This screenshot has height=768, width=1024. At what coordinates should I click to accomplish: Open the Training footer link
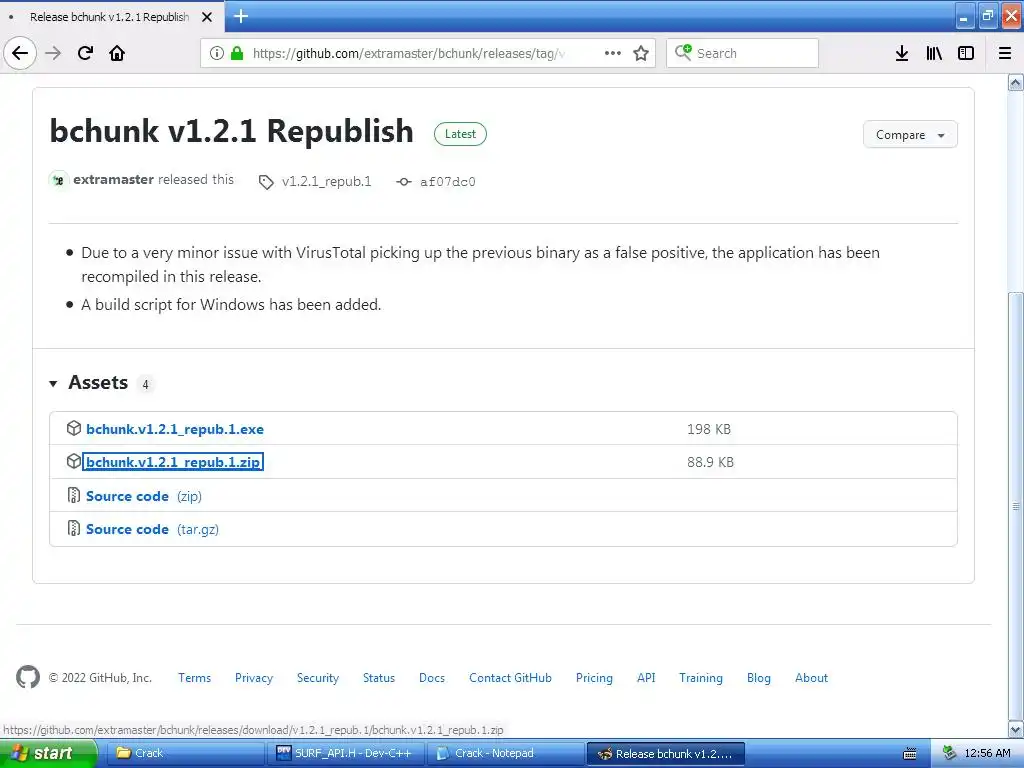[x=701, y=678]
